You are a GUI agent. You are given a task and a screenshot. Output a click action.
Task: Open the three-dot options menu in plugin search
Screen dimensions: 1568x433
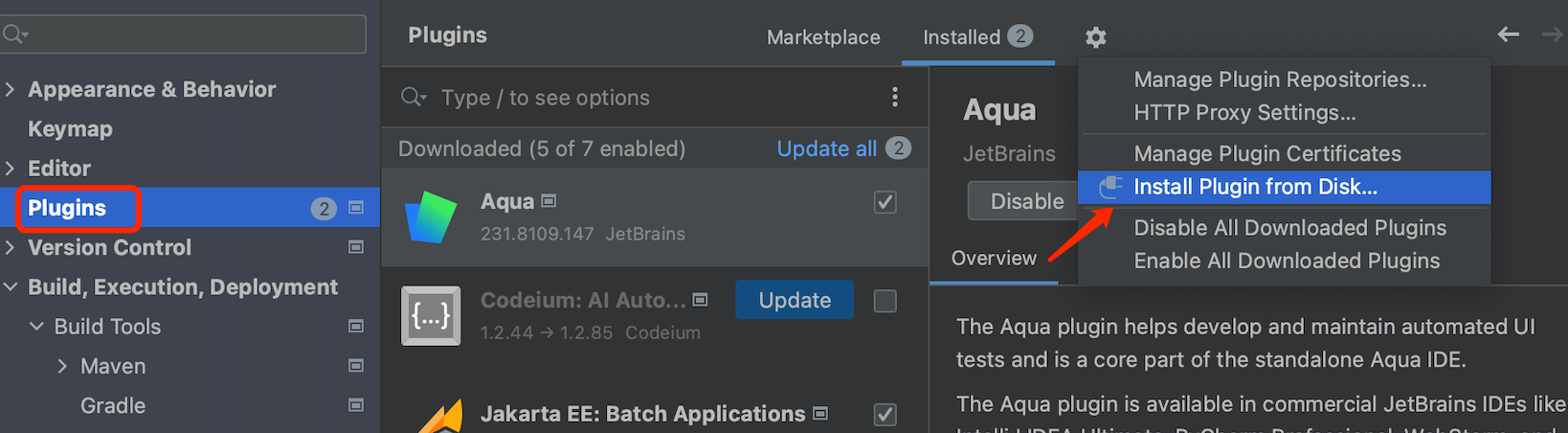click(895, 97)
